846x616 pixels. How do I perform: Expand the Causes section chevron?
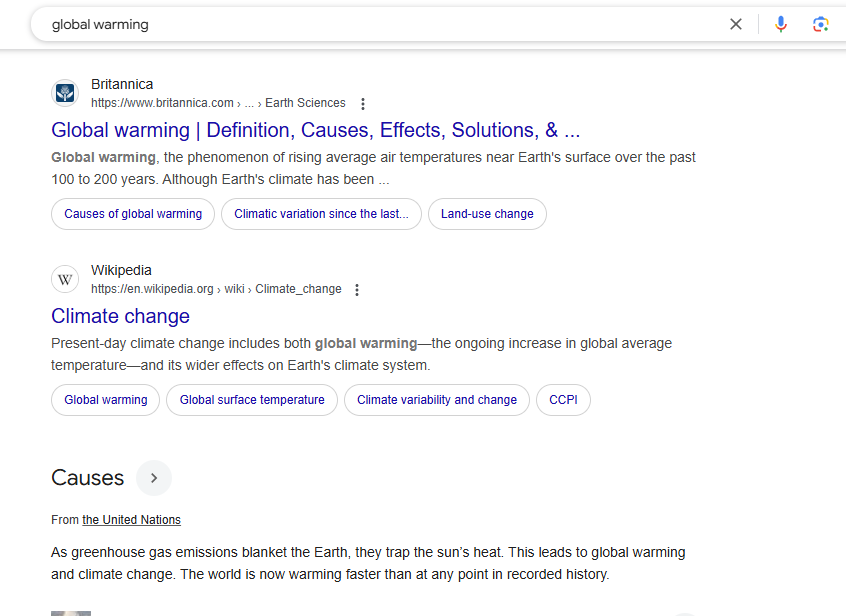click(x=154, y=478)
